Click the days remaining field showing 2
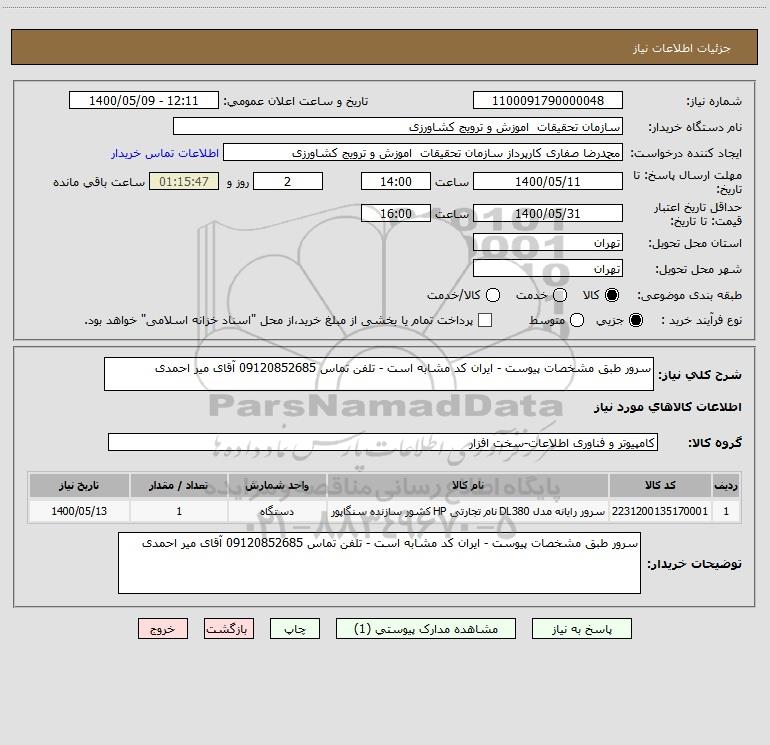The width and height of the screenshot is (770, 745). [x=288, y=181]
